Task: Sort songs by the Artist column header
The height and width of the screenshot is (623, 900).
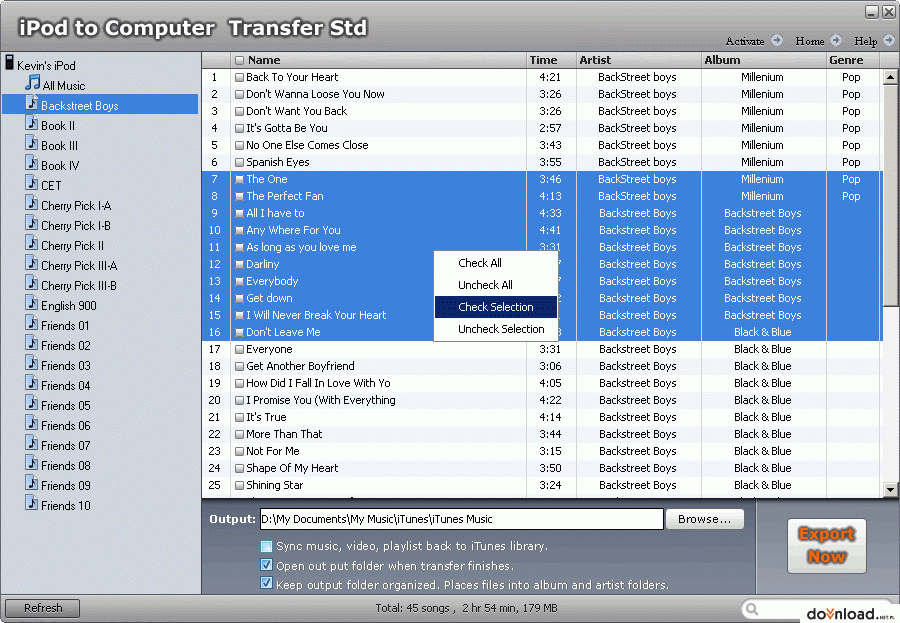Action: (639, 60)
